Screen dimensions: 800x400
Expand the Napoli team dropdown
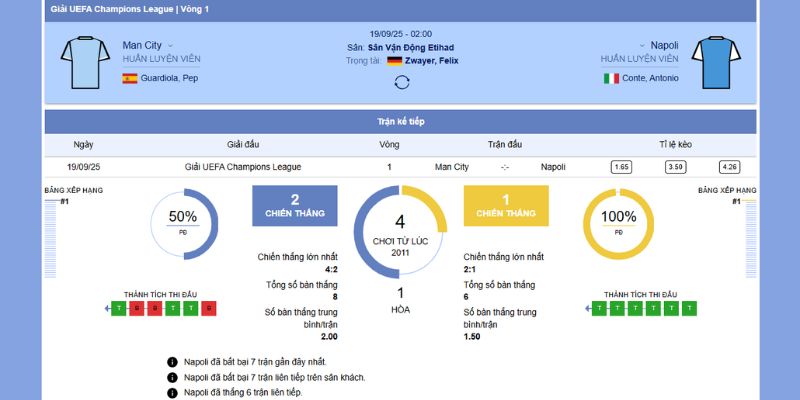pyautogui.click(x=641, y=45)
